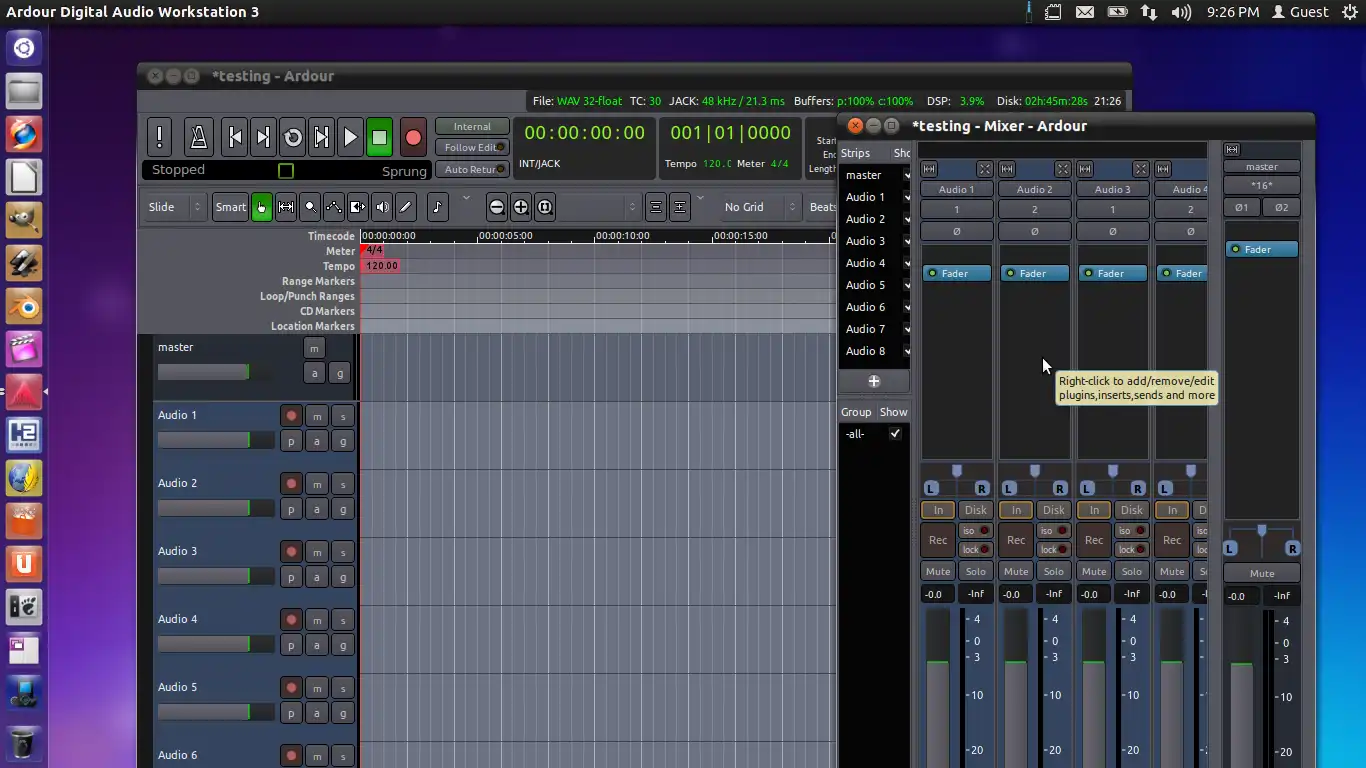Viewport: 1366px width, 768px height.
Task: Click the Audio 3 track fader slider
Action: pyautogui.click(x=215, y=577)
